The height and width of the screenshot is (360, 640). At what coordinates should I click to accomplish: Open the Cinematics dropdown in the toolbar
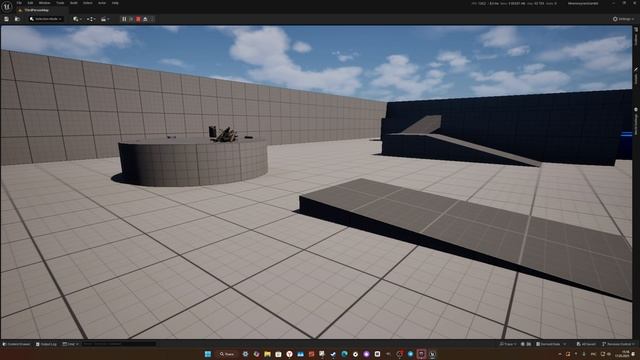(x=105, y=19)
